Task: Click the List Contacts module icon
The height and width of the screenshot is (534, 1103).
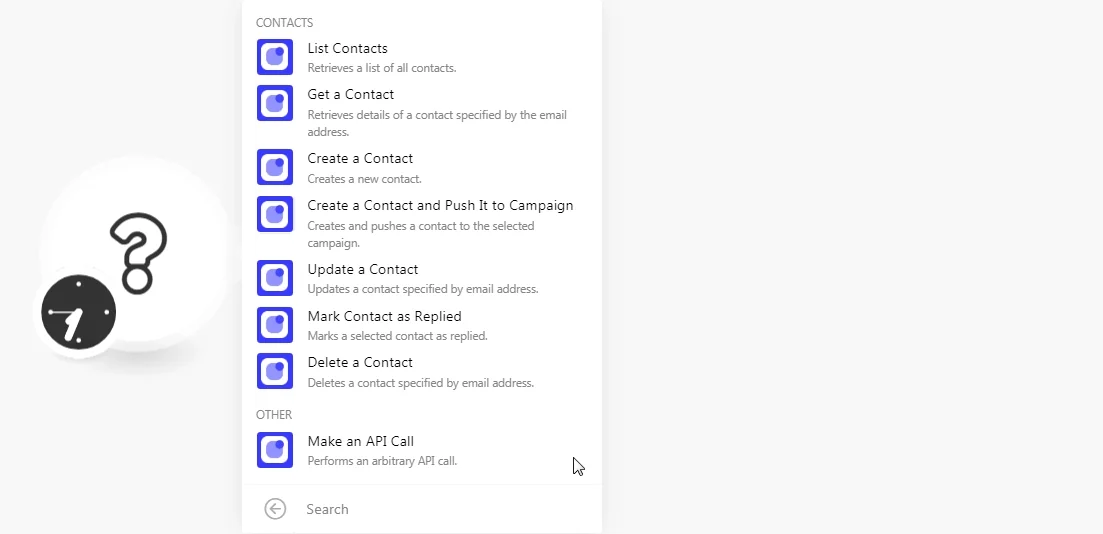Action: click(274, 57)
